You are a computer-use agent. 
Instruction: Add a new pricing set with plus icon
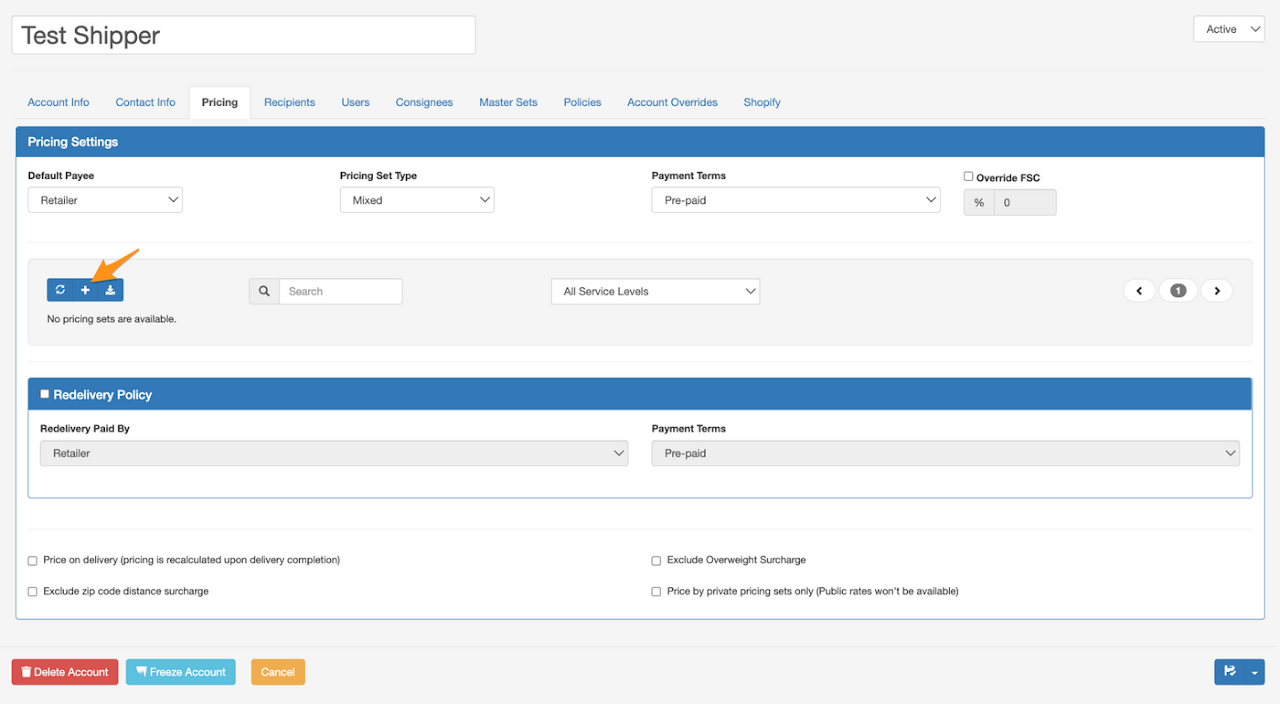click(85, 290)
